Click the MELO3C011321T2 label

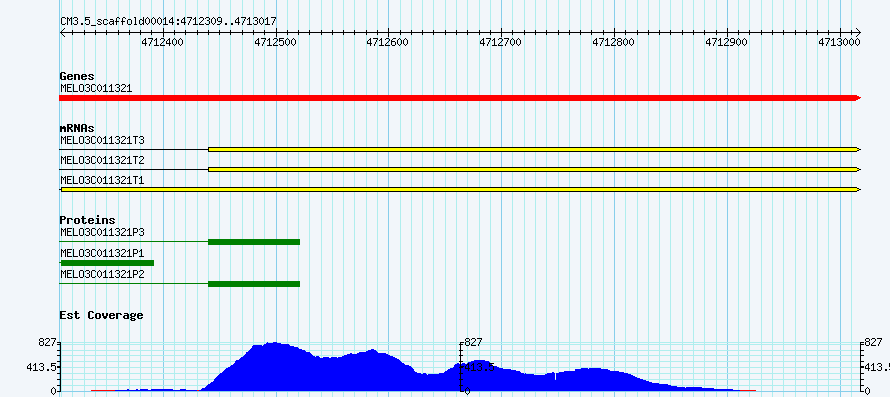click(102, 160)
